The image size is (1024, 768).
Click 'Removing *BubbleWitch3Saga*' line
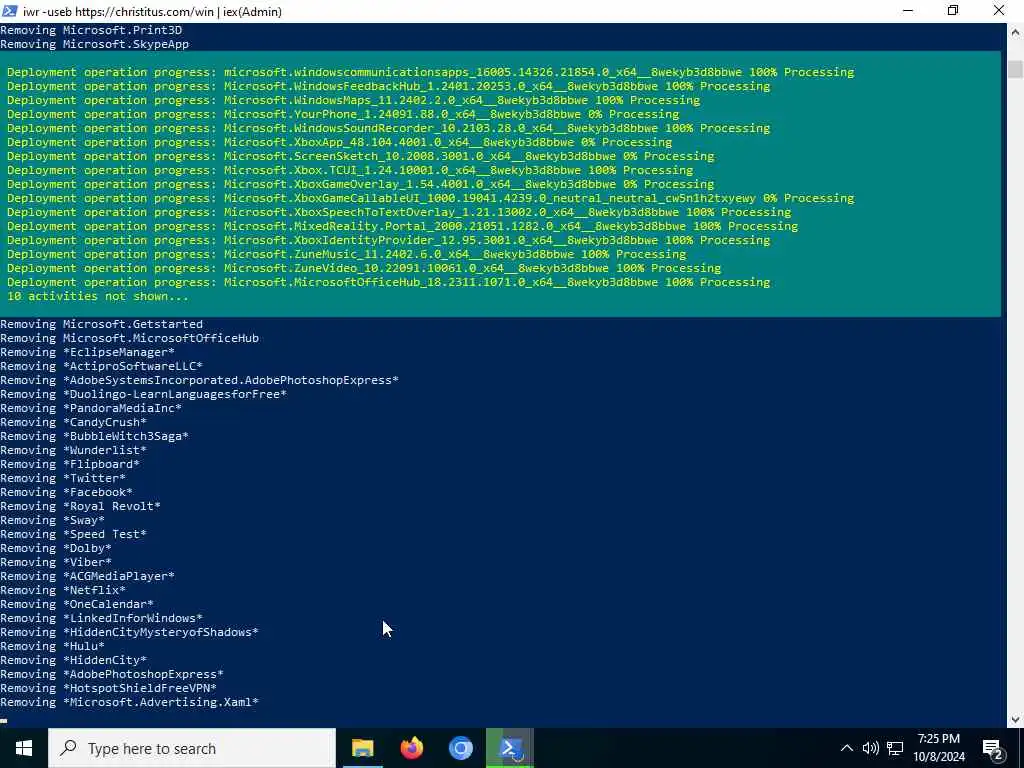95,436
